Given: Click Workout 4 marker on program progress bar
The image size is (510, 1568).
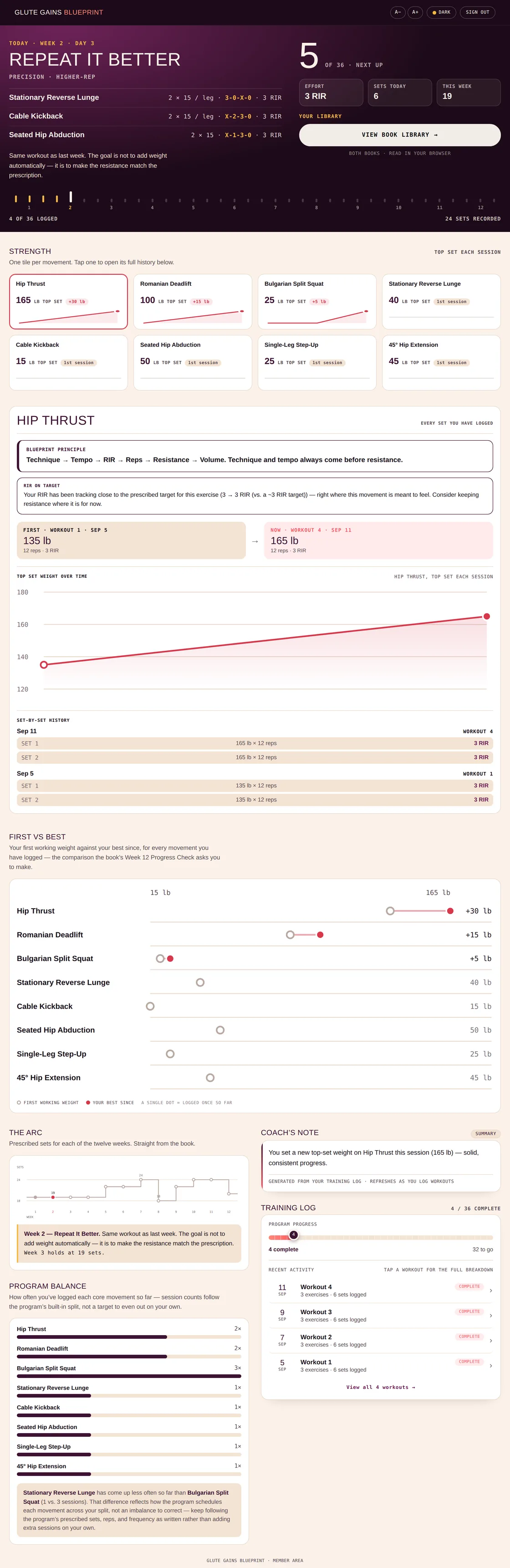Looking at the screenshot, I should [x=293, y=1235].
